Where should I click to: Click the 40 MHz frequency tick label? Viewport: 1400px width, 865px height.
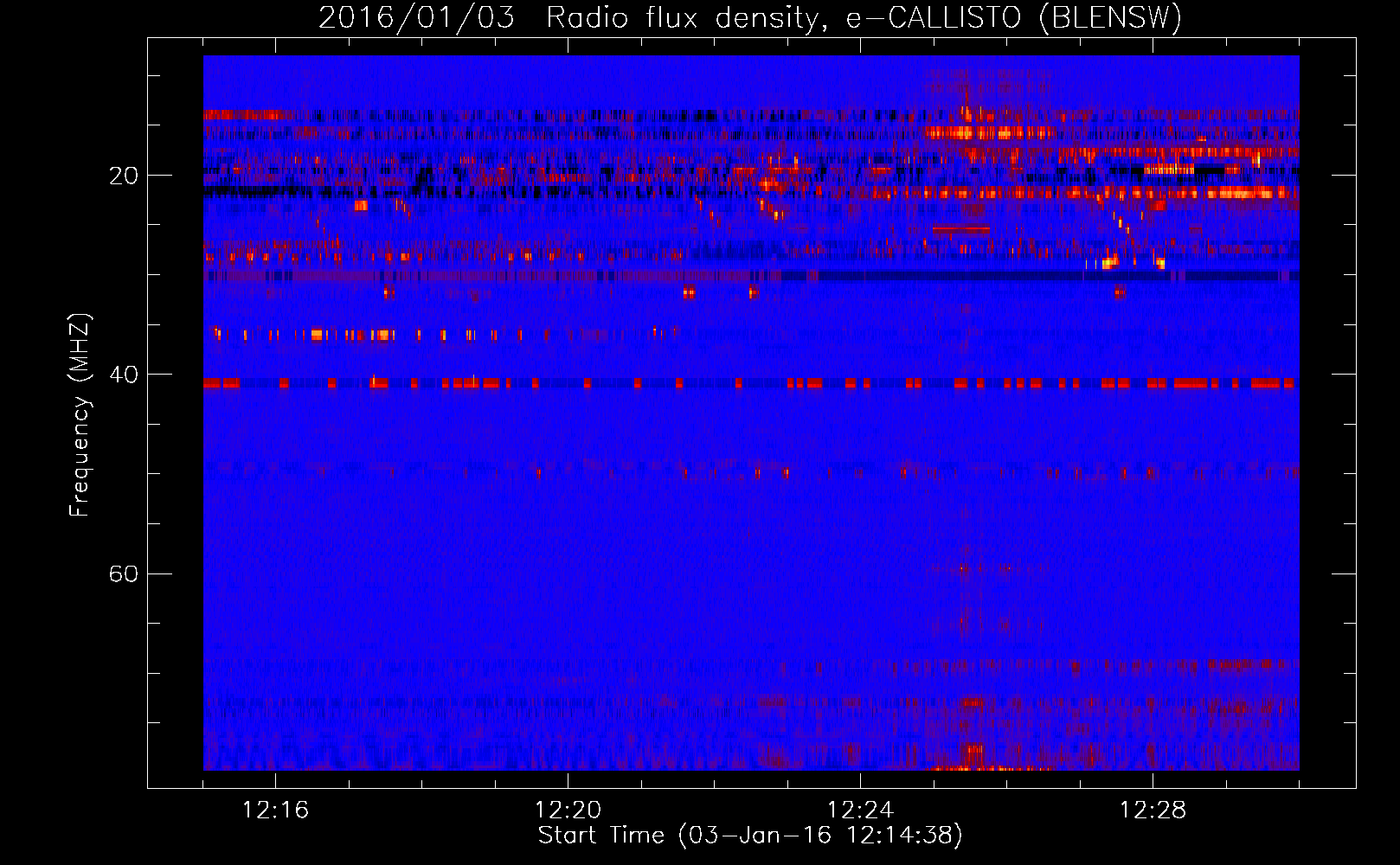pyautogui.click(x=123, y=375)
